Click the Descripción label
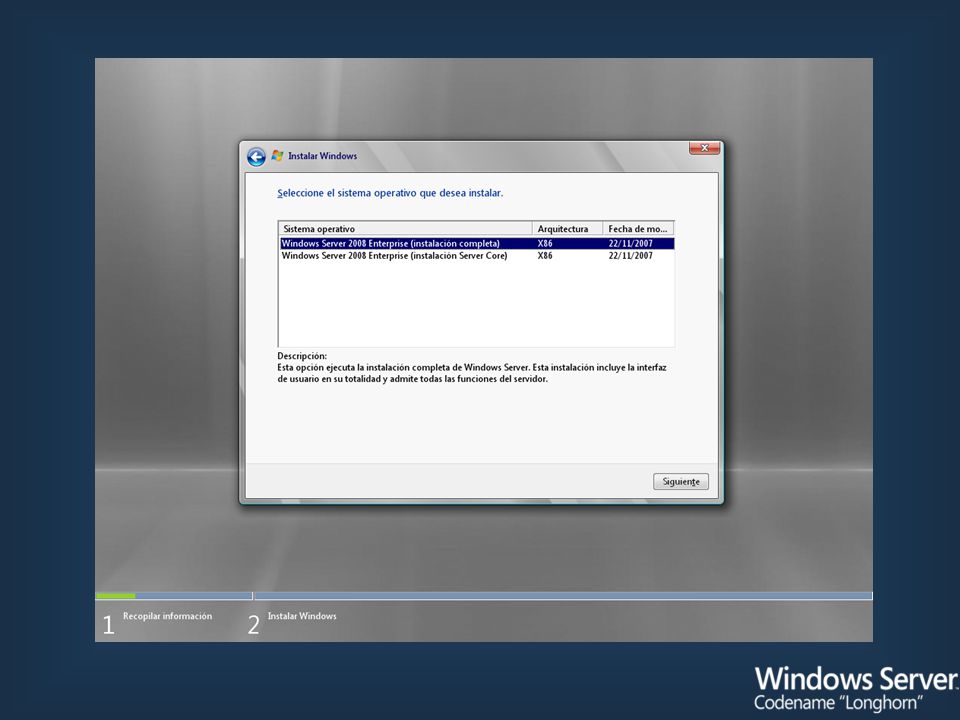 [302, 356]
